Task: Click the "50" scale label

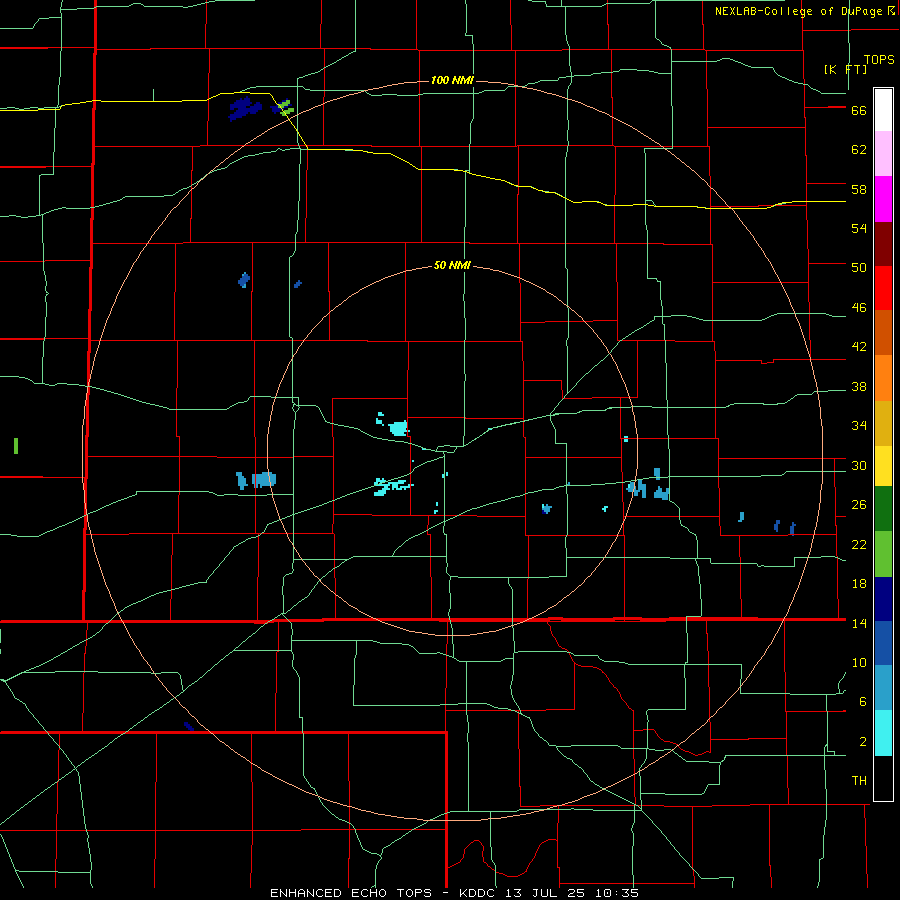Action: coord(859,268)
